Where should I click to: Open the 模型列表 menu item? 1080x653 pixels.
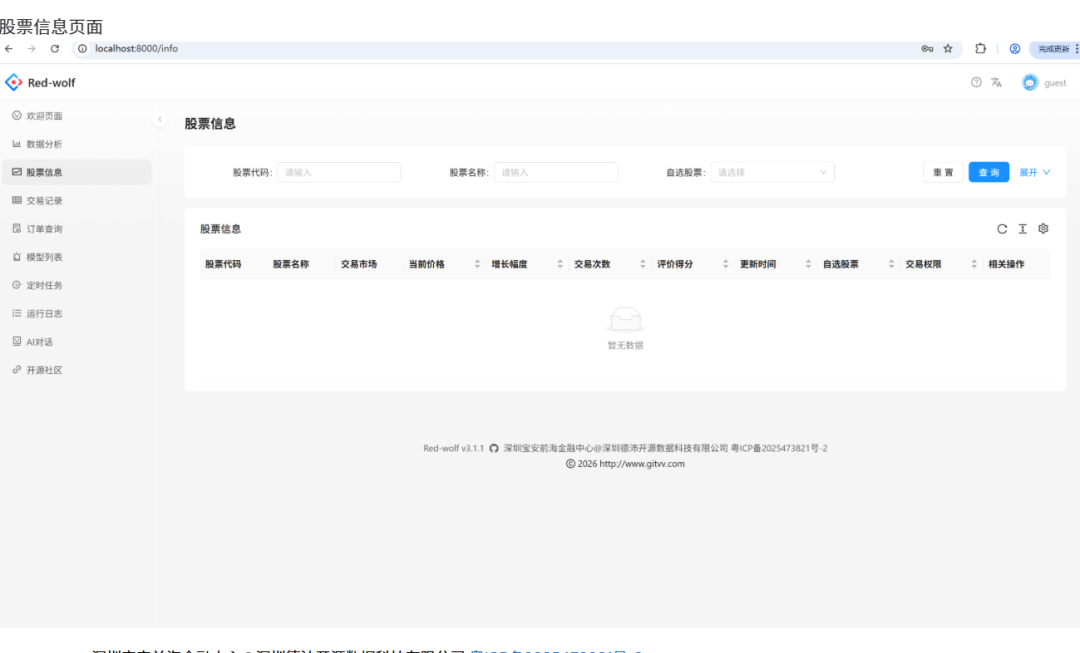77,257
